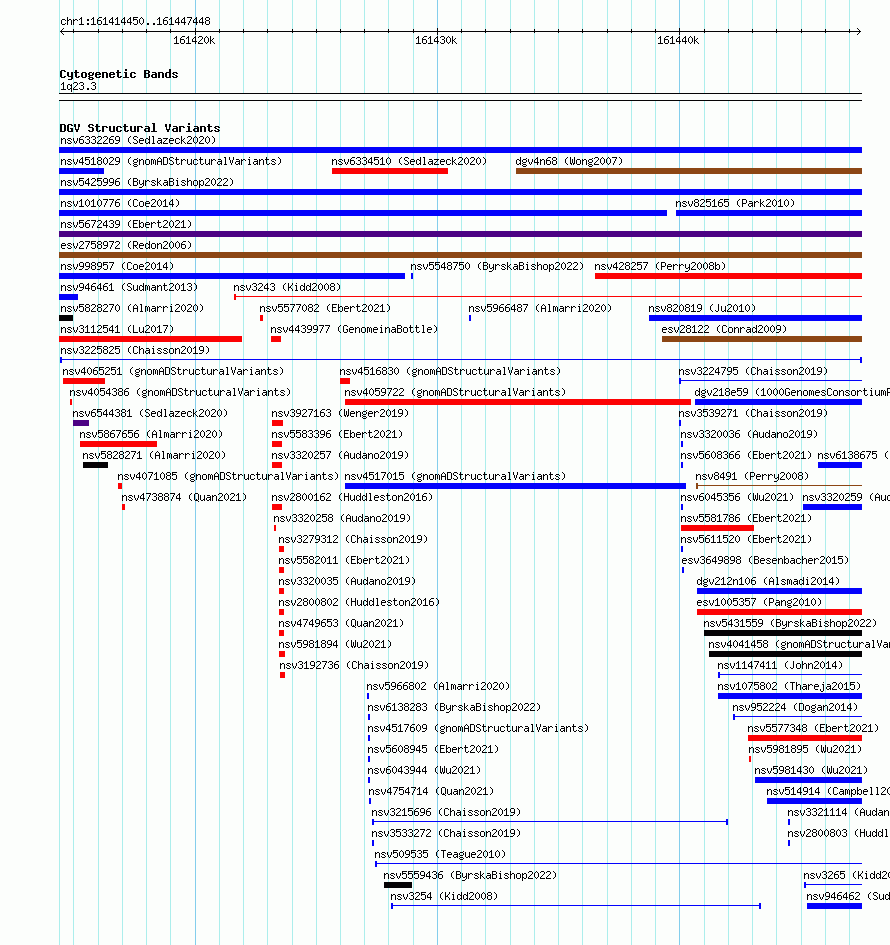Click red bar under nsv4059722 gnomAD variant
Viewport: 890px width, 945px height.
pyautogui.click(x=518, y=402)
